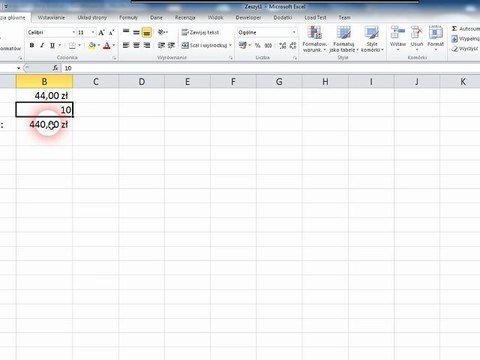Apply the yellow fill color
480x360 pixels.
coord(92,45)
